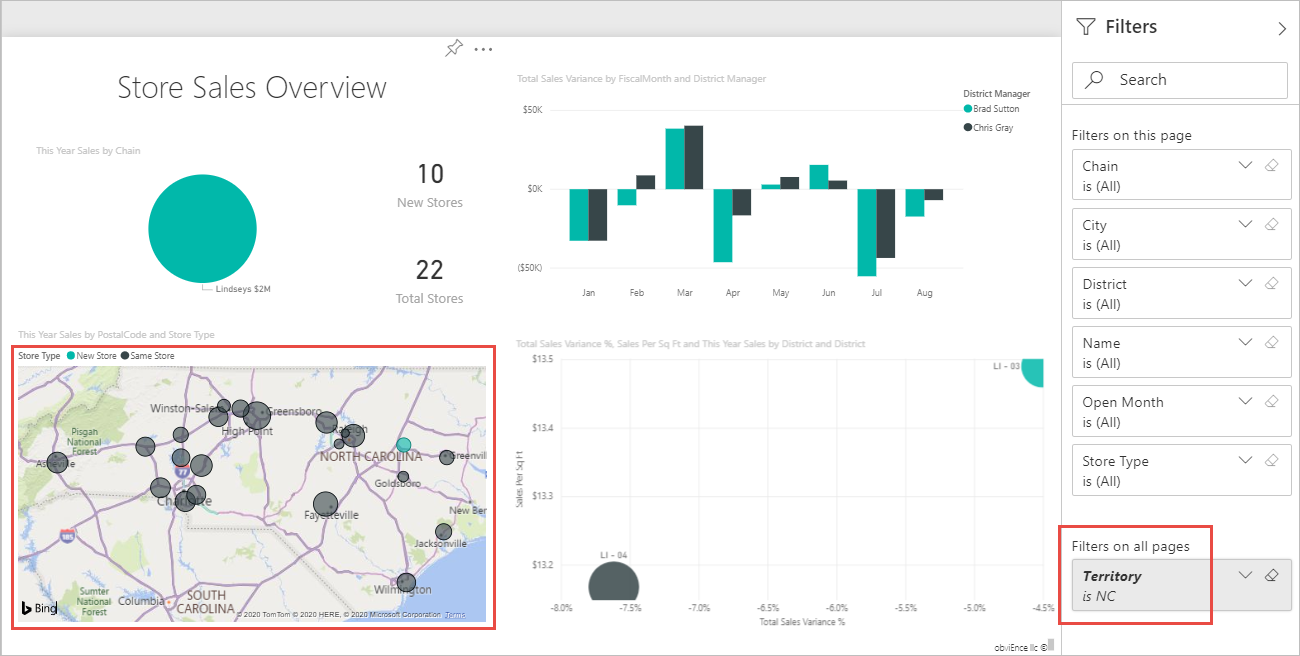Click the Lindseys $2M pie chart slice

click(202, 228)
